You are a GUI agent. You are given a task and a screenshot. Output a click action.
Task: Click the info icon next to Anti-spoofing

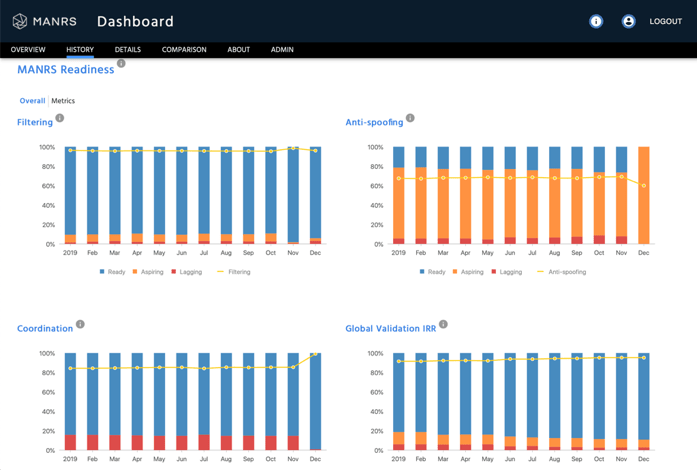(410, 118)
